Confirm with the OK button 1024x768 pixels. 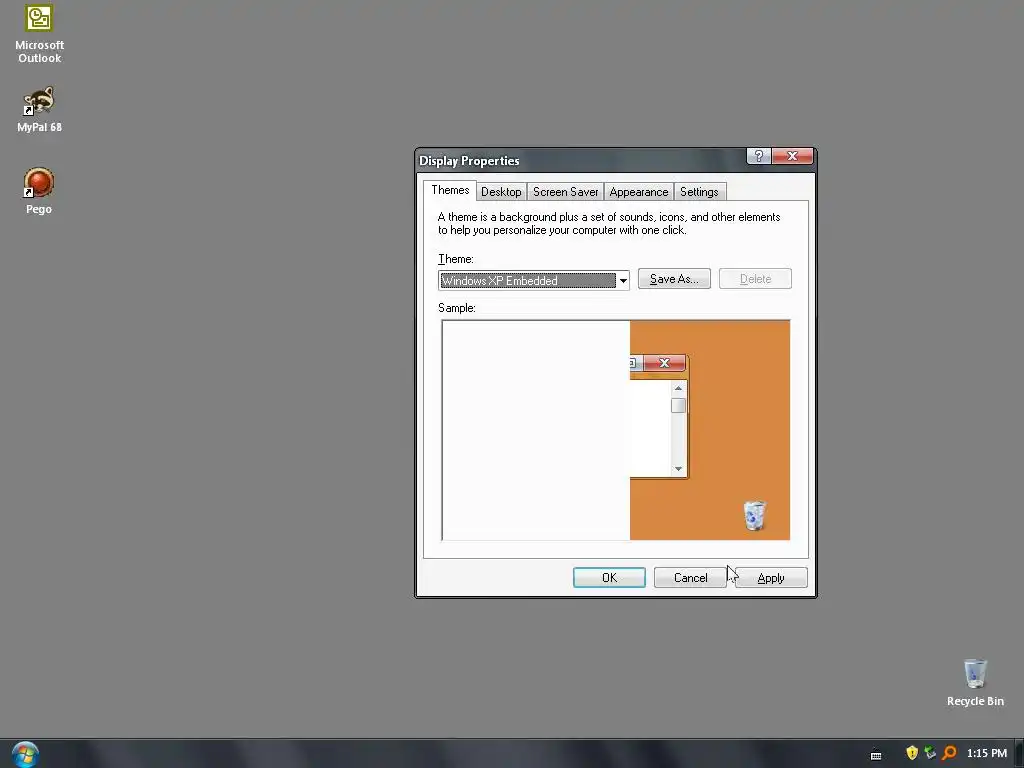tap(609, 577)
